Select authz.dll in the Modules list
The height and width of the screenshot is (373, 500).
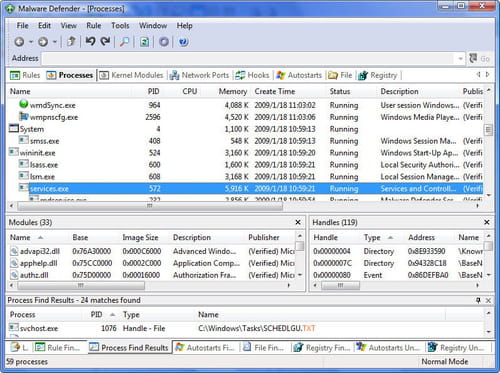[x=152, y=275]
